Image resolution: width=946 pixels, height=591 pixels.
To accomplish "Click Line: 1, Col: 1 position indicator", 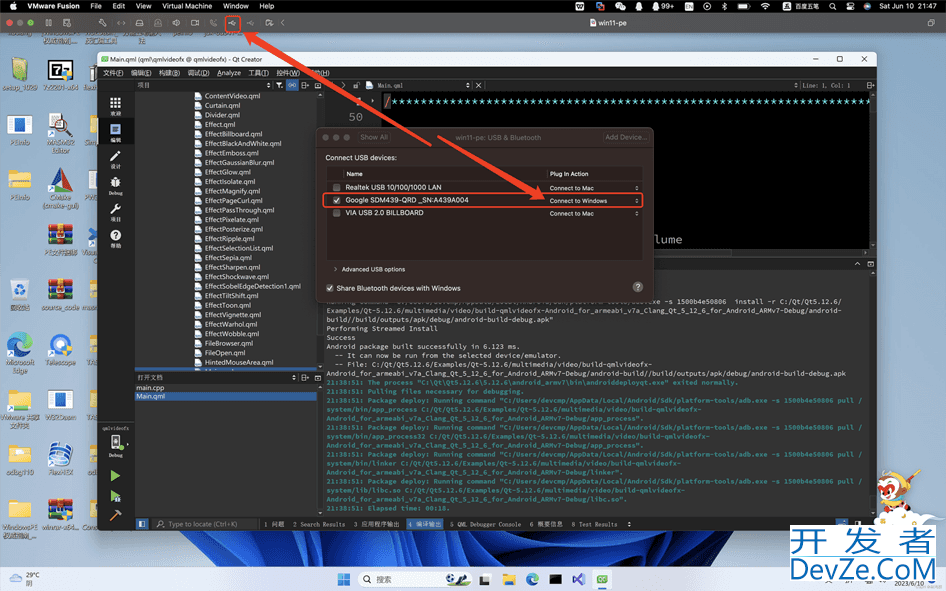I will tap(827, 85).
